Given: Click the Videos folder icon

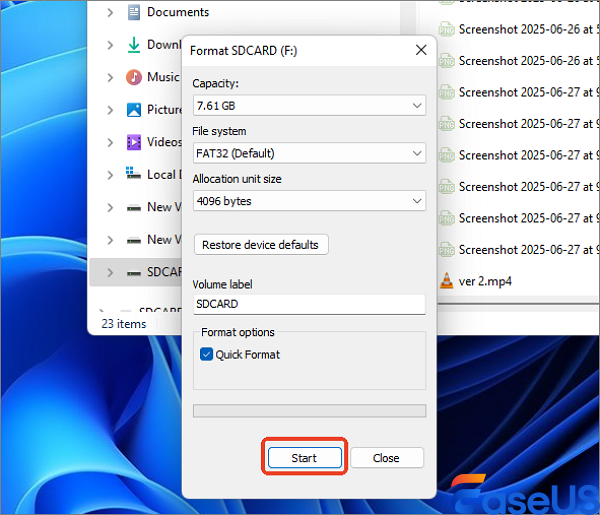Looking at the screenshot, I should point(134,142).
